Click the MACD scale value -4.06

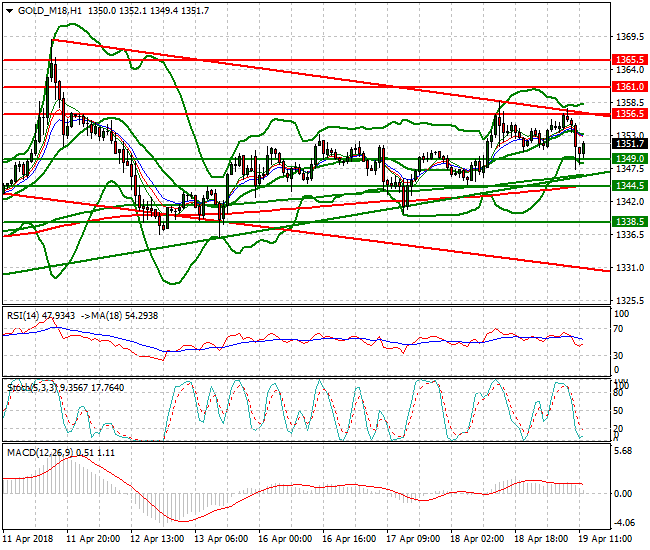pos(623,523)
